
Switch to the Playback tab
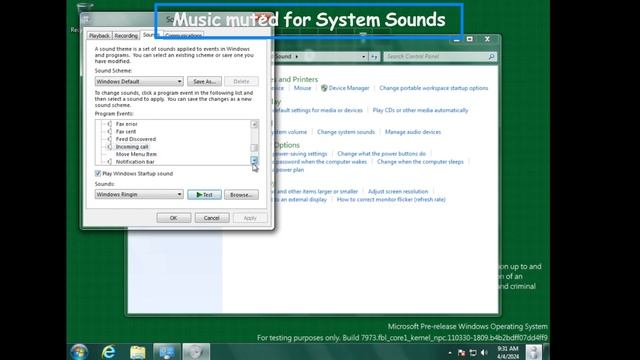(x=99, y=36)
